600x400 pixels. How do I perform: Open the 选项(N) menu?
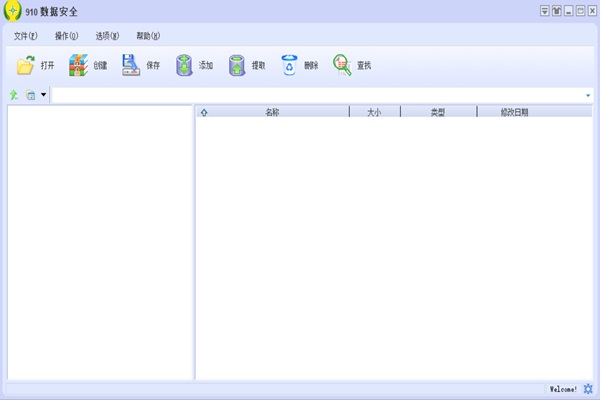click(x=107, y=36)
